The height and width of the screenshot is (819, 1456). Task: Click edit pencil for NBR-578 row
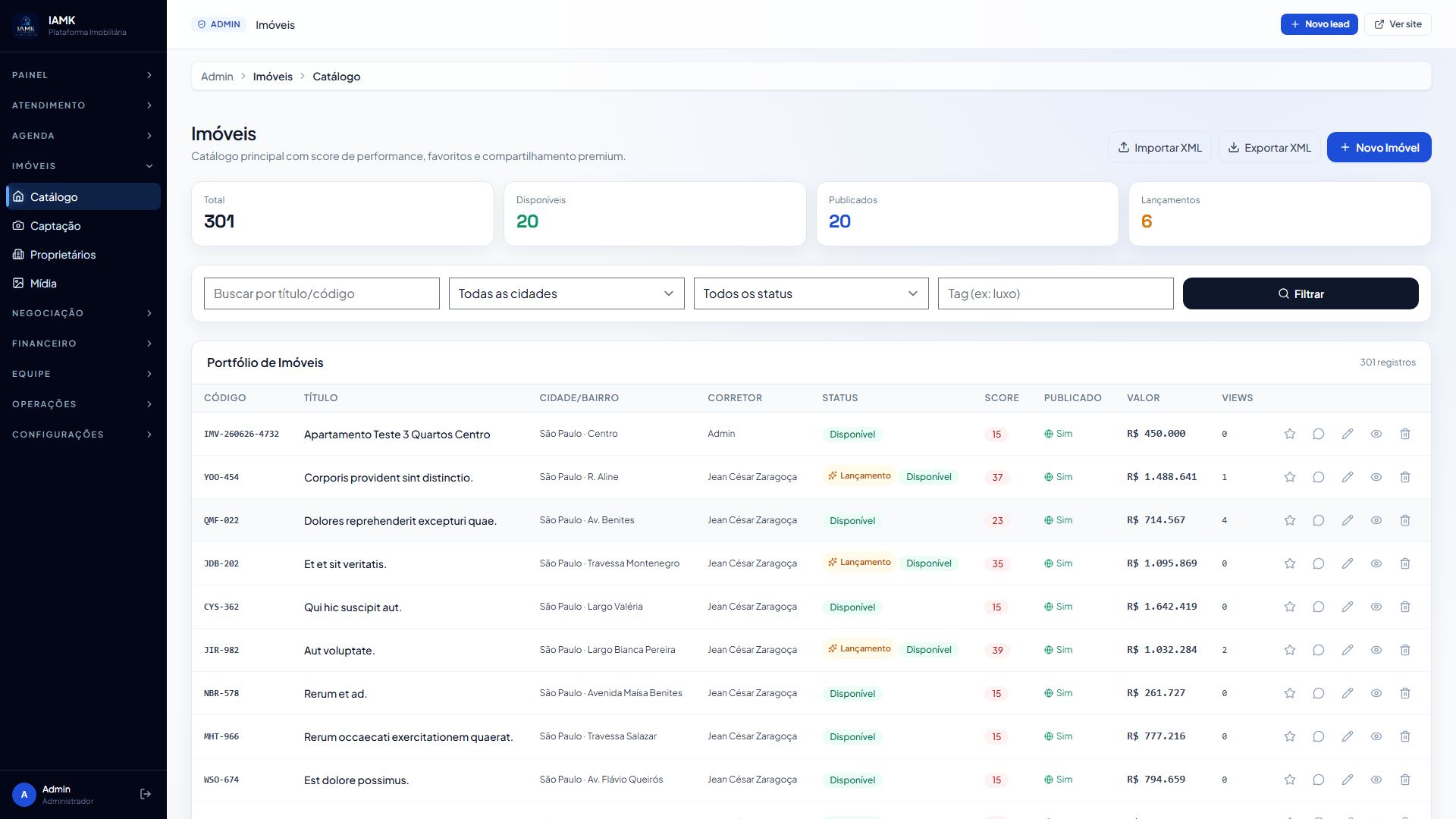[x=1347, y=693]
